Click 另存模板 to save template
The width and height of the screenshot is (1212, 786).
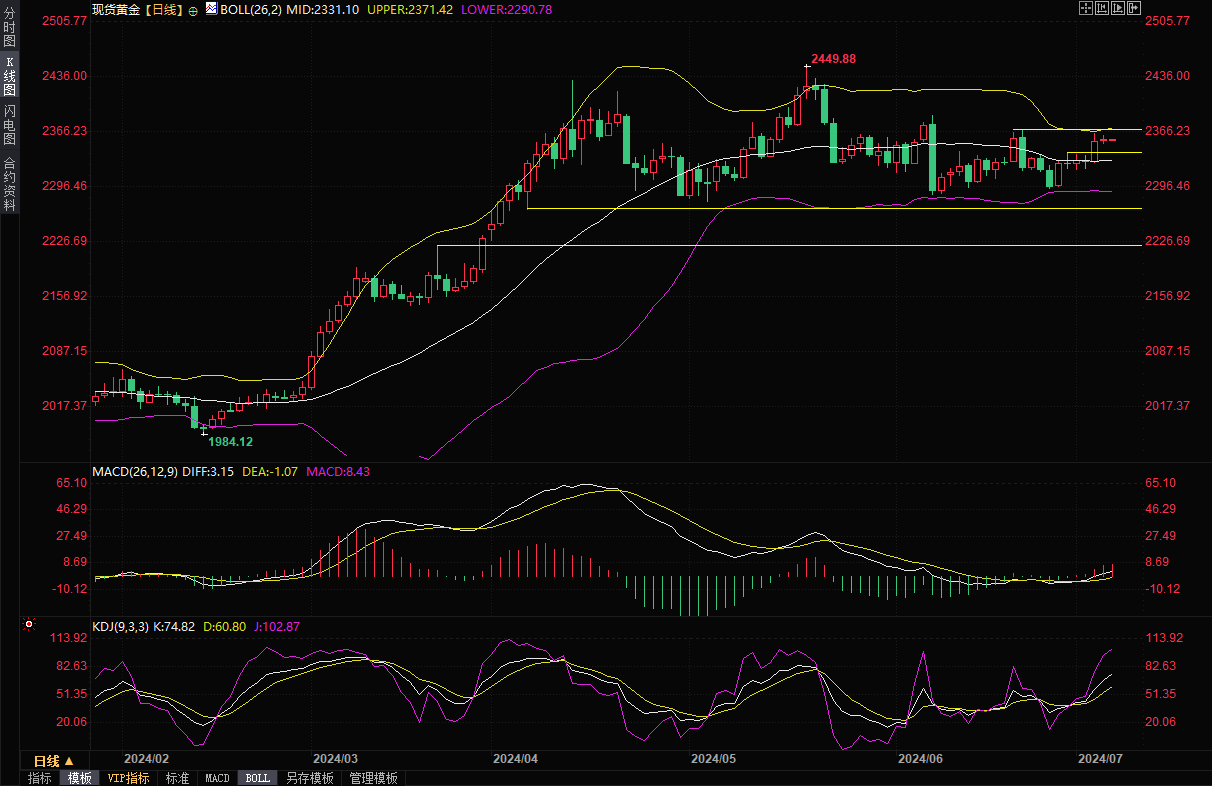[309, 778]
